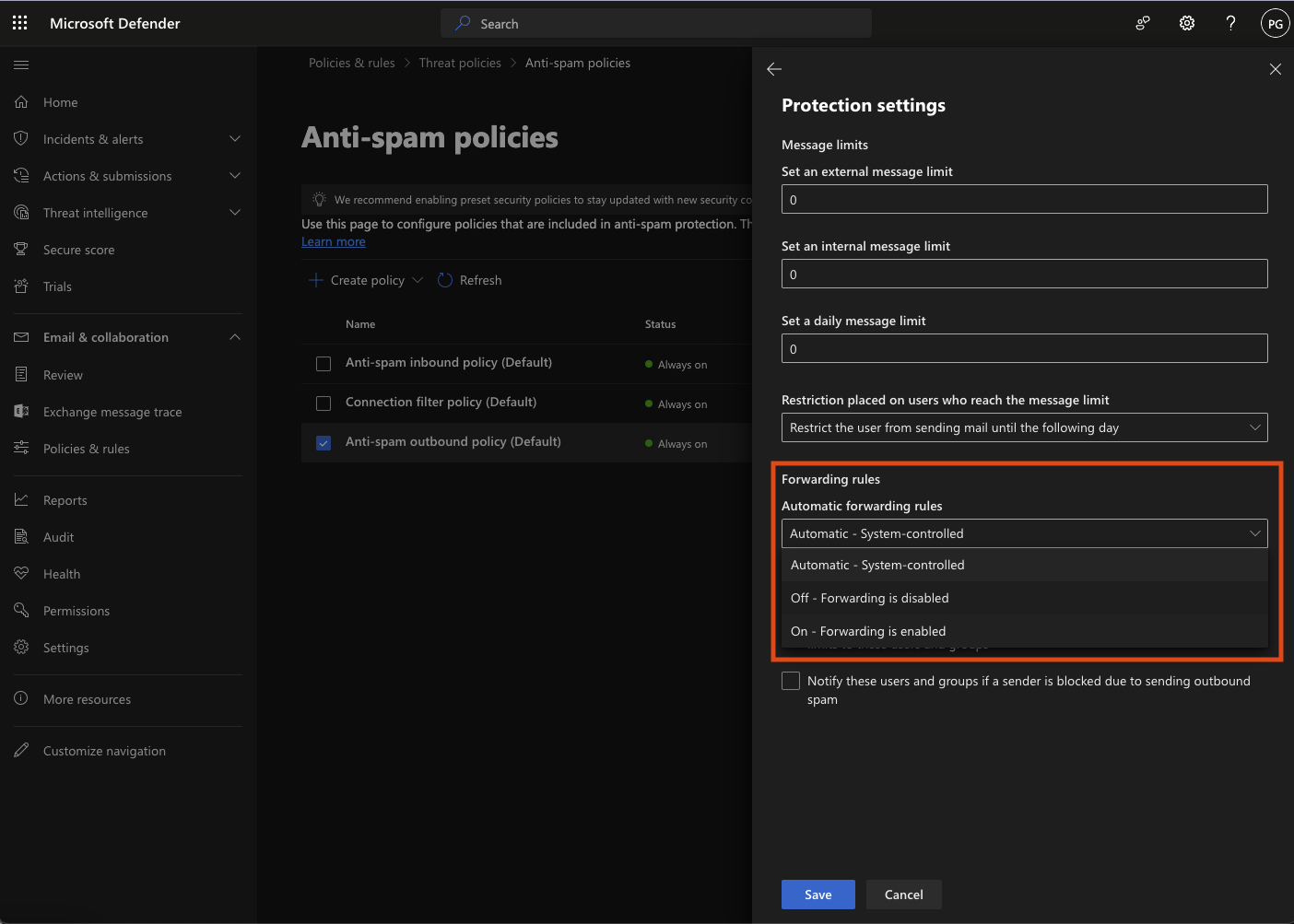Expand the Actions & submissions chevron
This screenshot has width=1294, height=924.
pos(235,176)
